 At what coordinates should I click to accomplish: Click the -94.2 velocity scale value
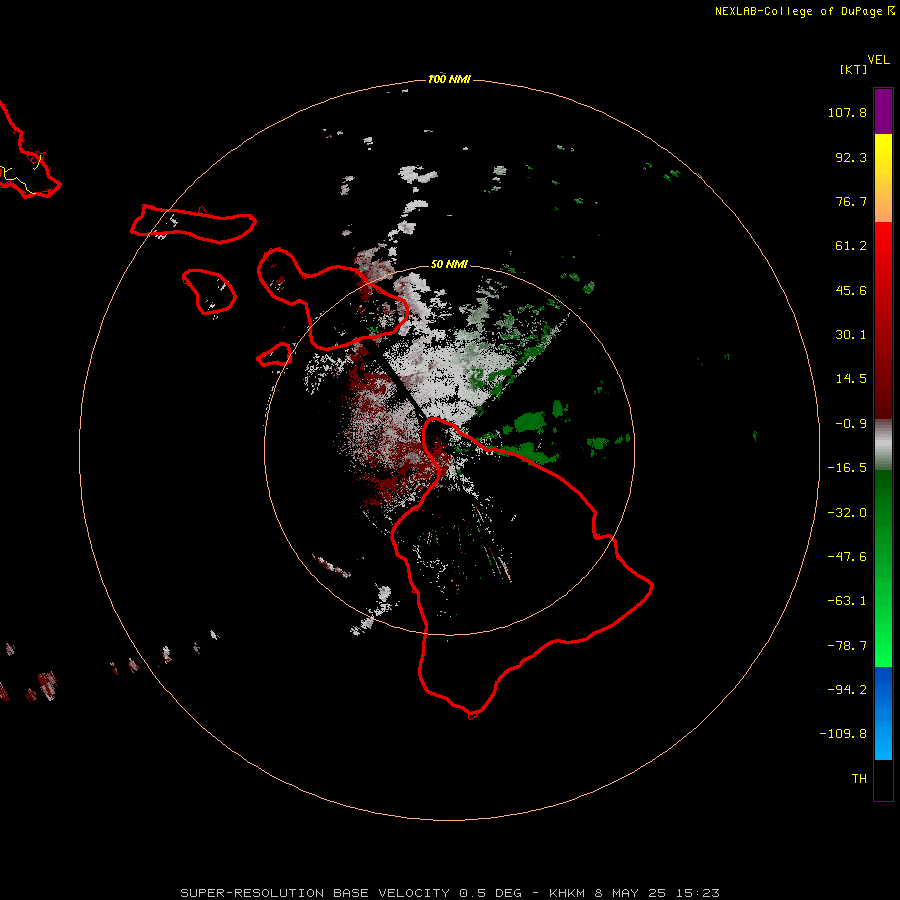point(847,690)
